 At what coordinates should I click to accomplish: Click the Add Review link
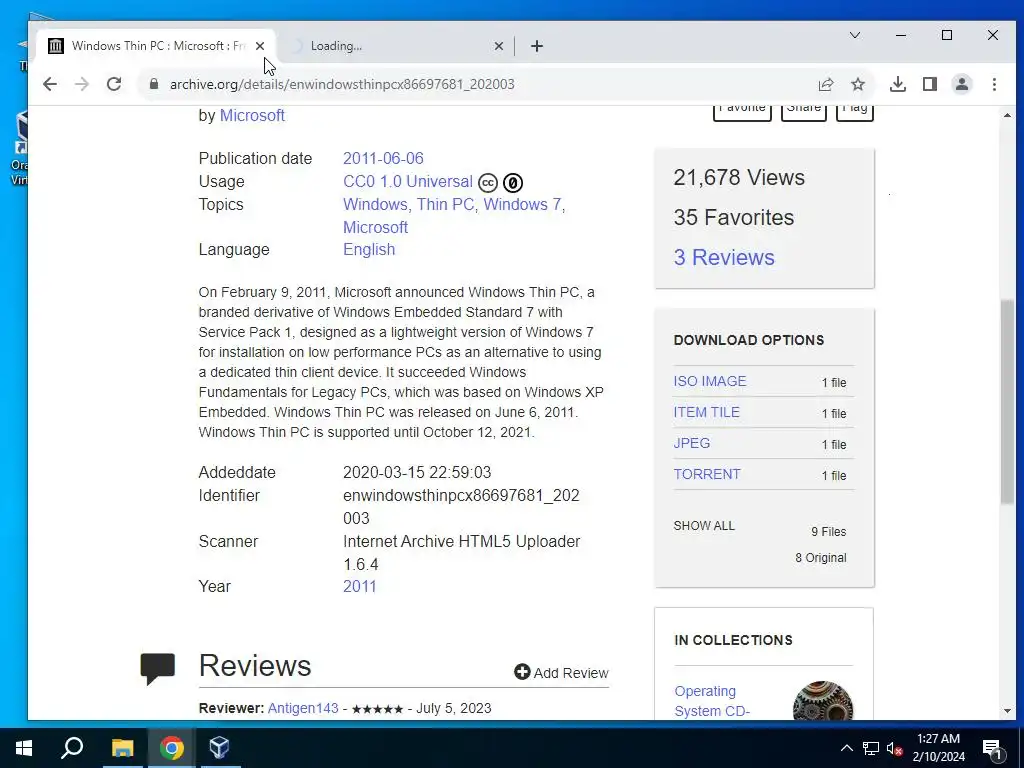tap(571, 673)
